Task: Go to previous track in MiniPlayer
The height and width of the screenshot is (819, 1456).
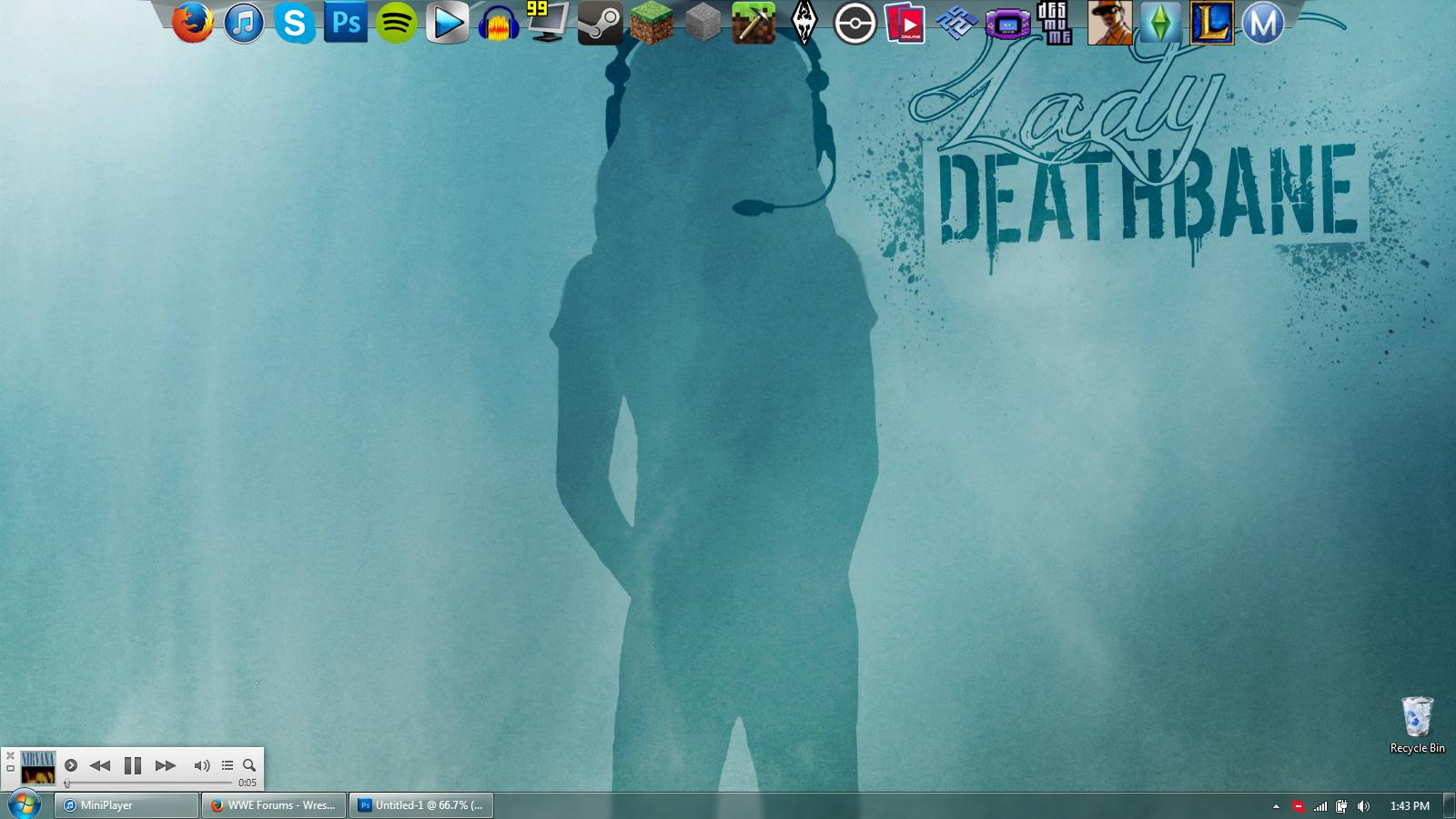Action: pyautogui.click(x=100, y=765)
